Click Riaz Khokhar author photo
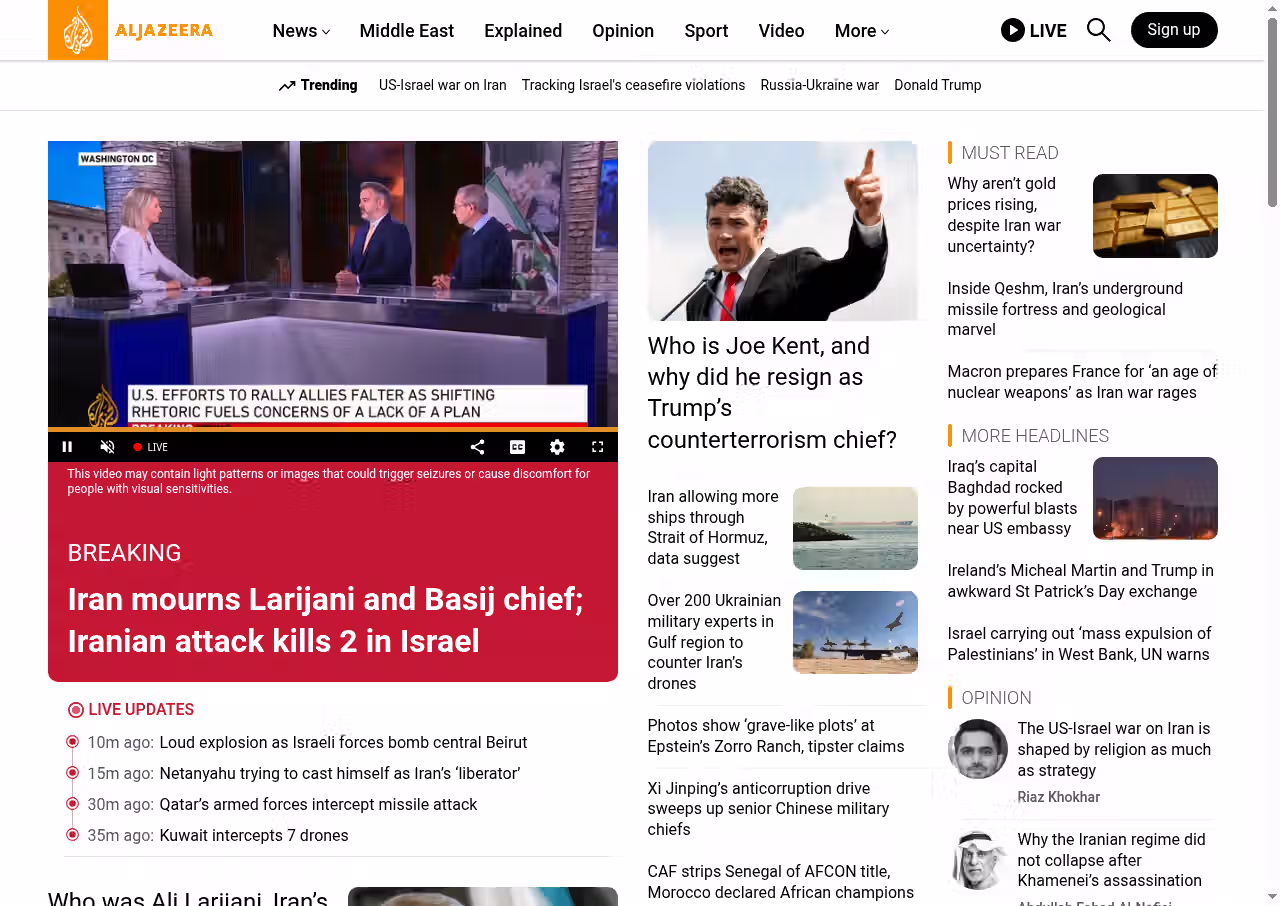The width and height of the screenshot is (1280, 906). point(977,749)
